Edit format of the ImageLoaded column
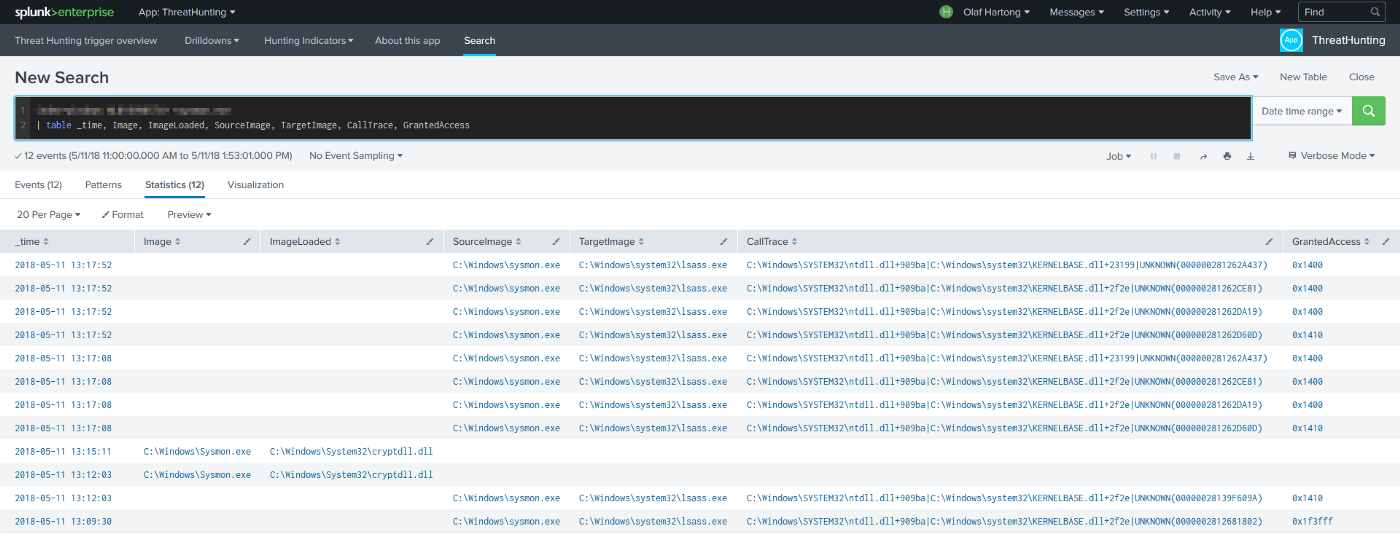This screenshot has width=1400, height=547. pyautogui.click(x=429, y=242)
